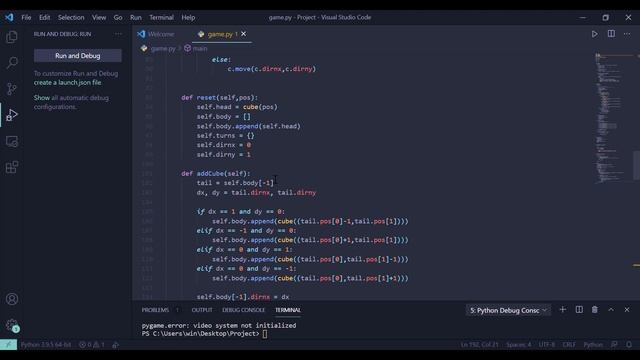Close the bottom panel

(x=627, y=310)
